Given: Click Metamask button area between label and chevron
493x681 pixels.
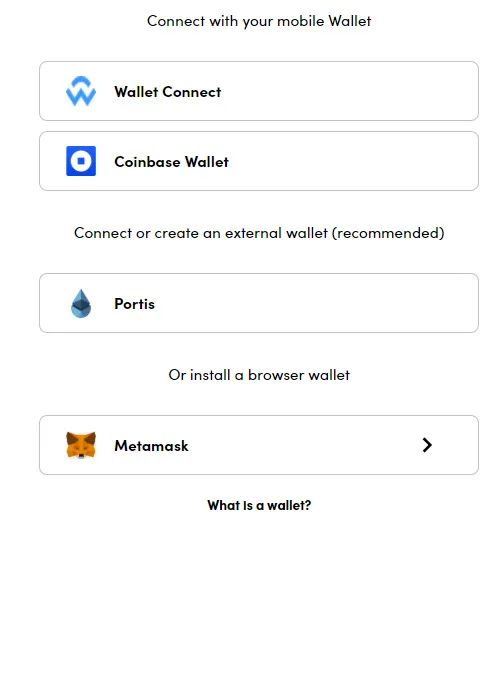Looking at the screenshot, I should [304, 445].
